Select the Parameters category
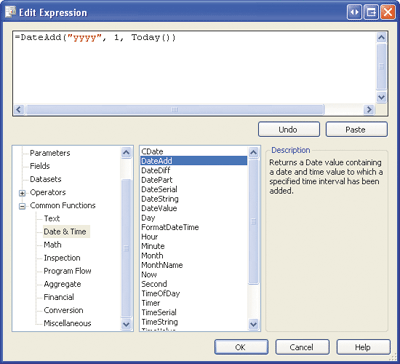400x364 pixels. pos(50,153)
